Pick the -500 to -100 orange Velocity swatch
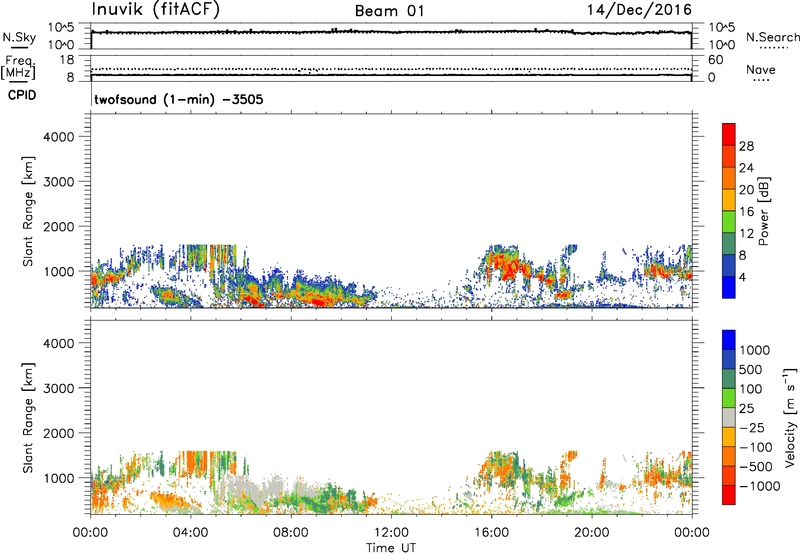 coord(729,456)
